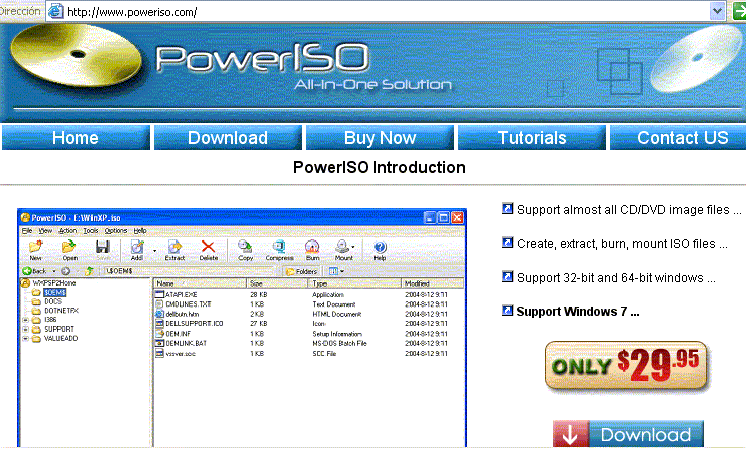
Task: Click the Compress icon
Action: [279, 246]
